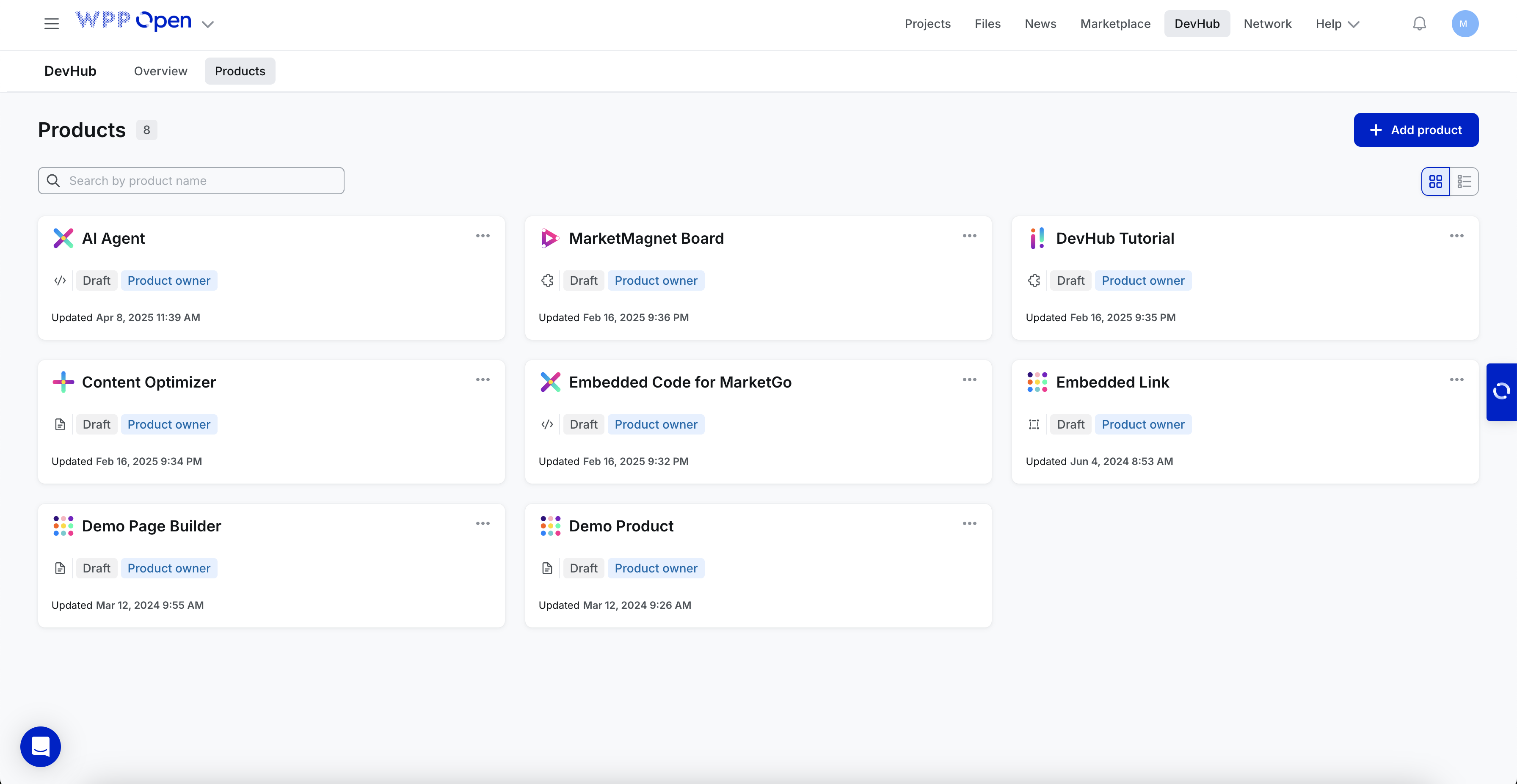
Task: Click the MarketMagnet Board product logo
Action: click(549, 238)
